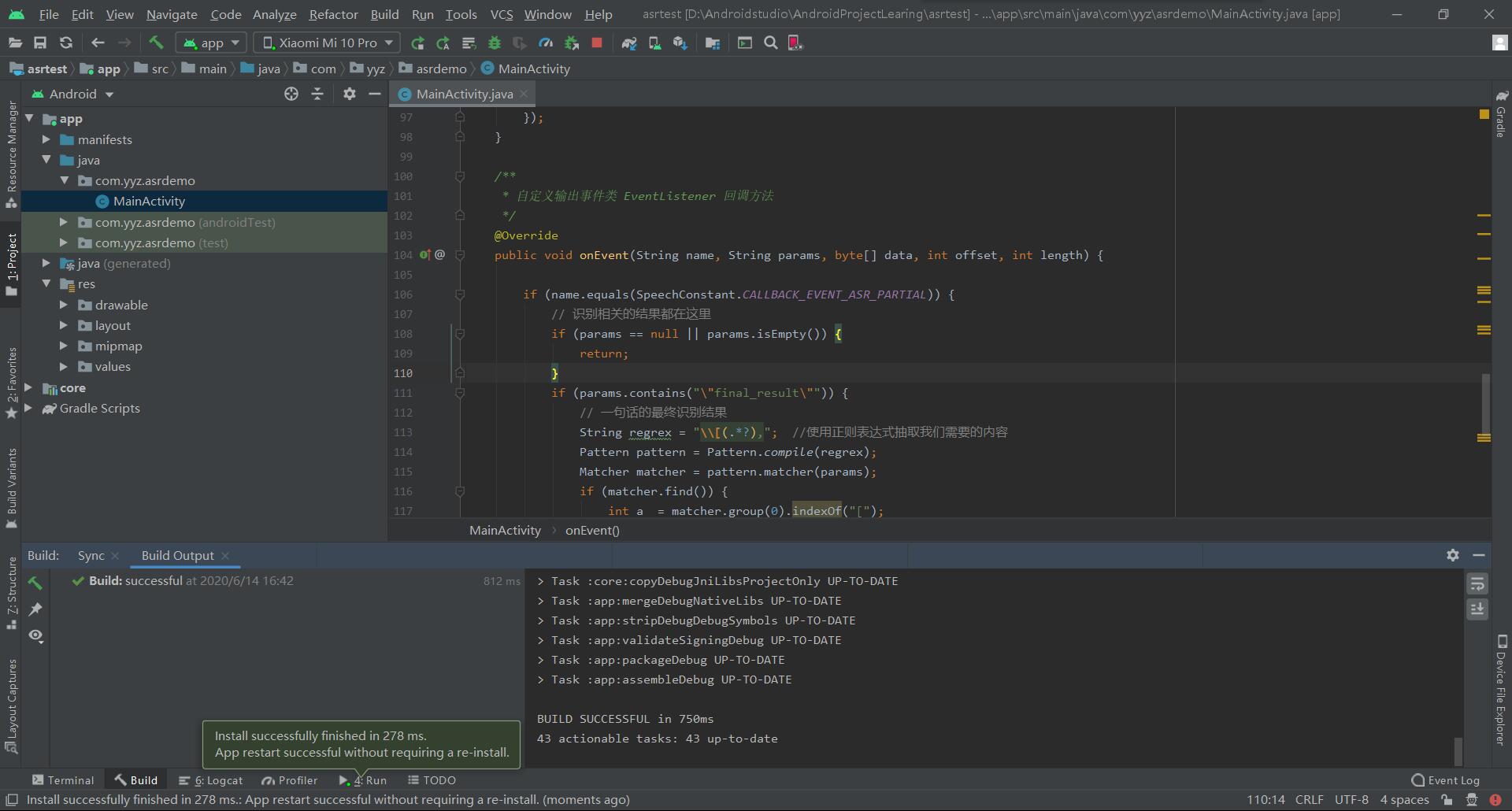The width and height of the screenshot is (1512, 811).
Task: Collapse the java folder node
Action: [x=46, y=160]
